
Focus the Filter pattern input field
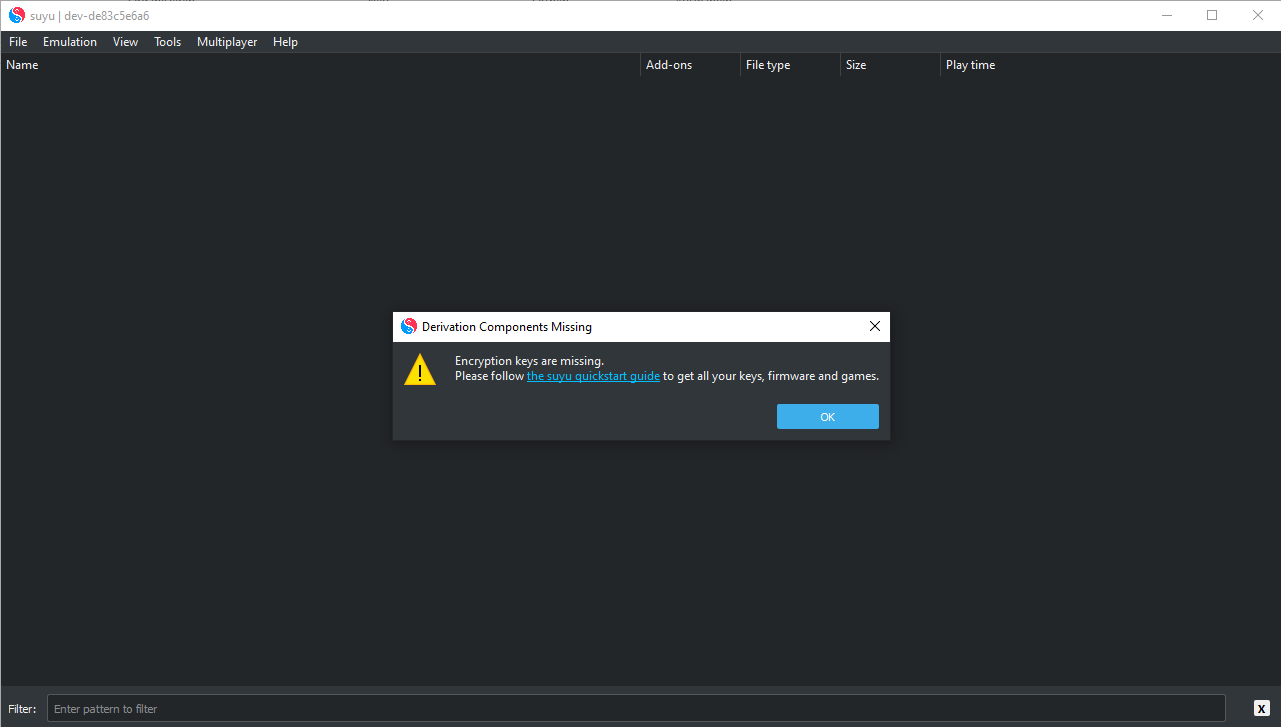(636, 708)
